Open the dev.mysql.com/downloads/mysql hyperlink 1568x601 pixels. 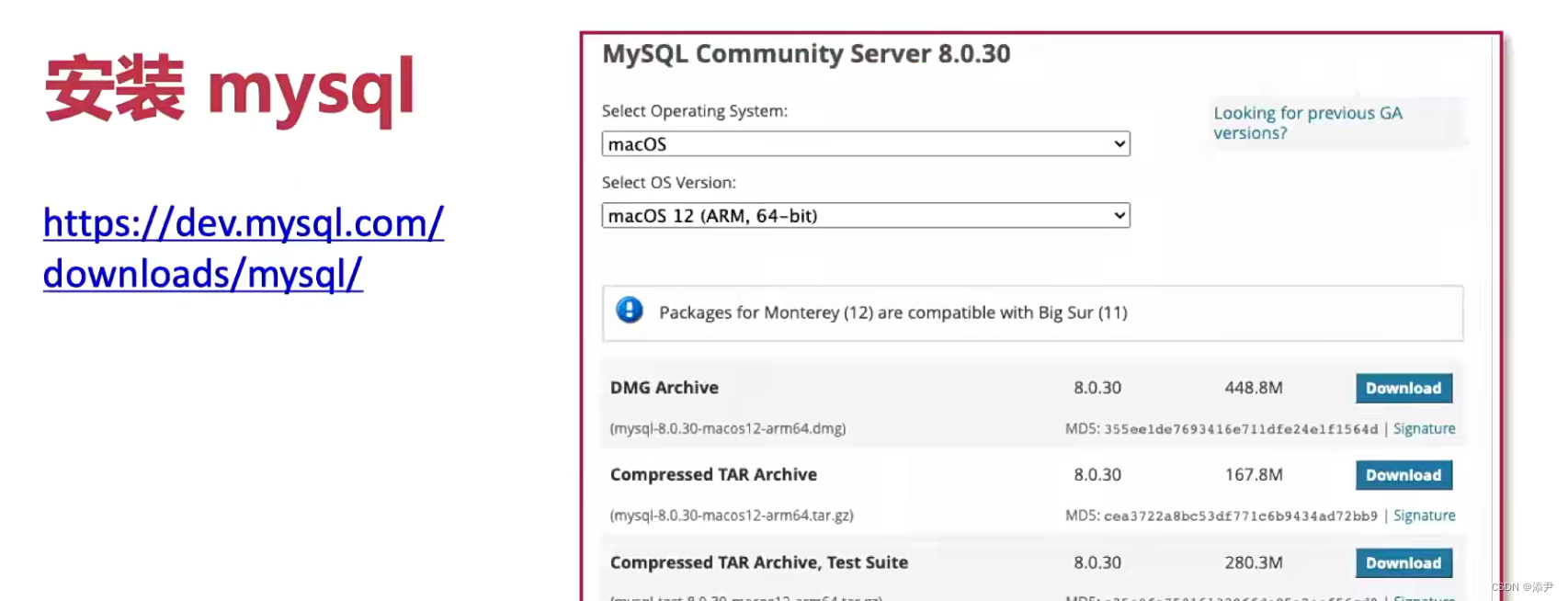243,248
